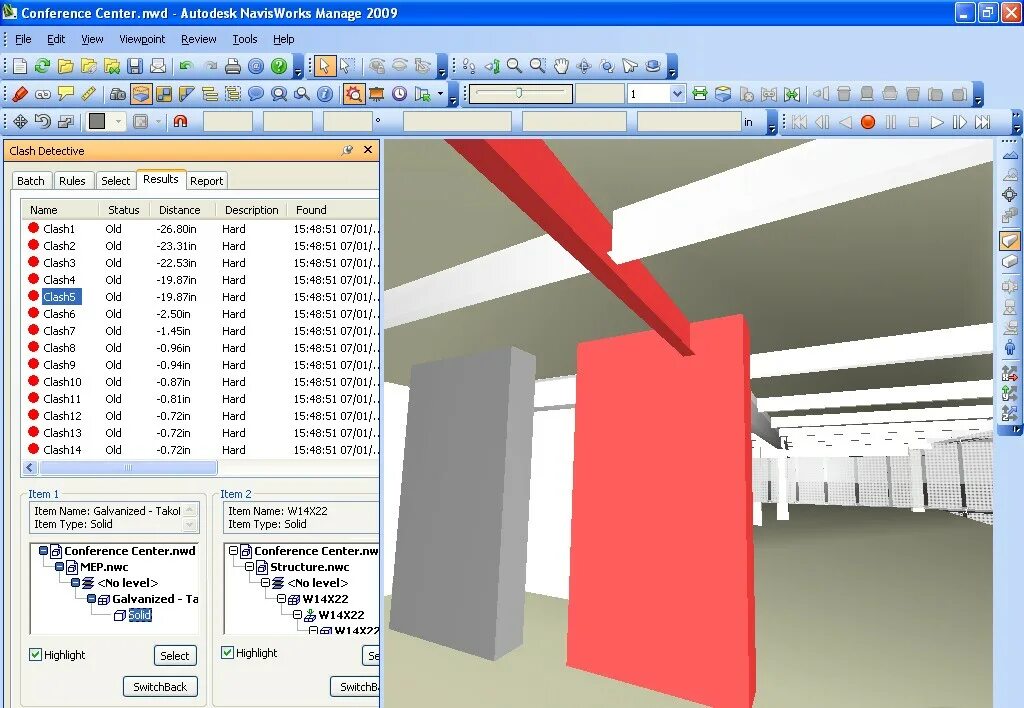Open the Tools menu
Screen dimensions: 1024x708
click(245, 39)
